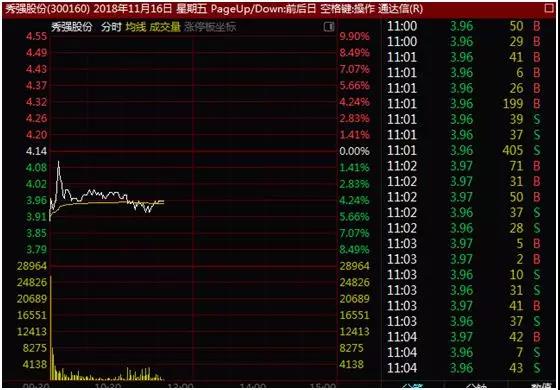Image resolution: width=560 pixels, height=390 pixels.
Task: Select the 4.14 previous close price label
Action: 36,151
